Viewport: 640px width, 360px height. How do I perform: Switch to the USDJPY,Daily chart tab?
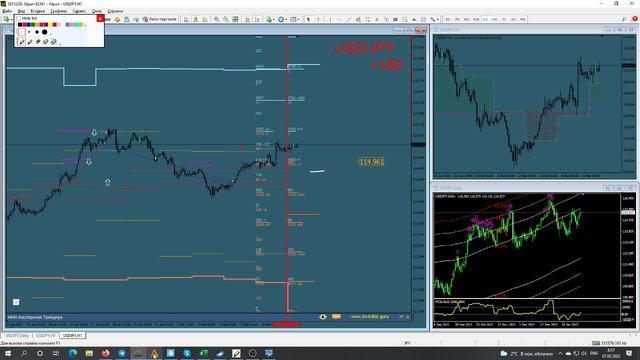click(18, 336)
